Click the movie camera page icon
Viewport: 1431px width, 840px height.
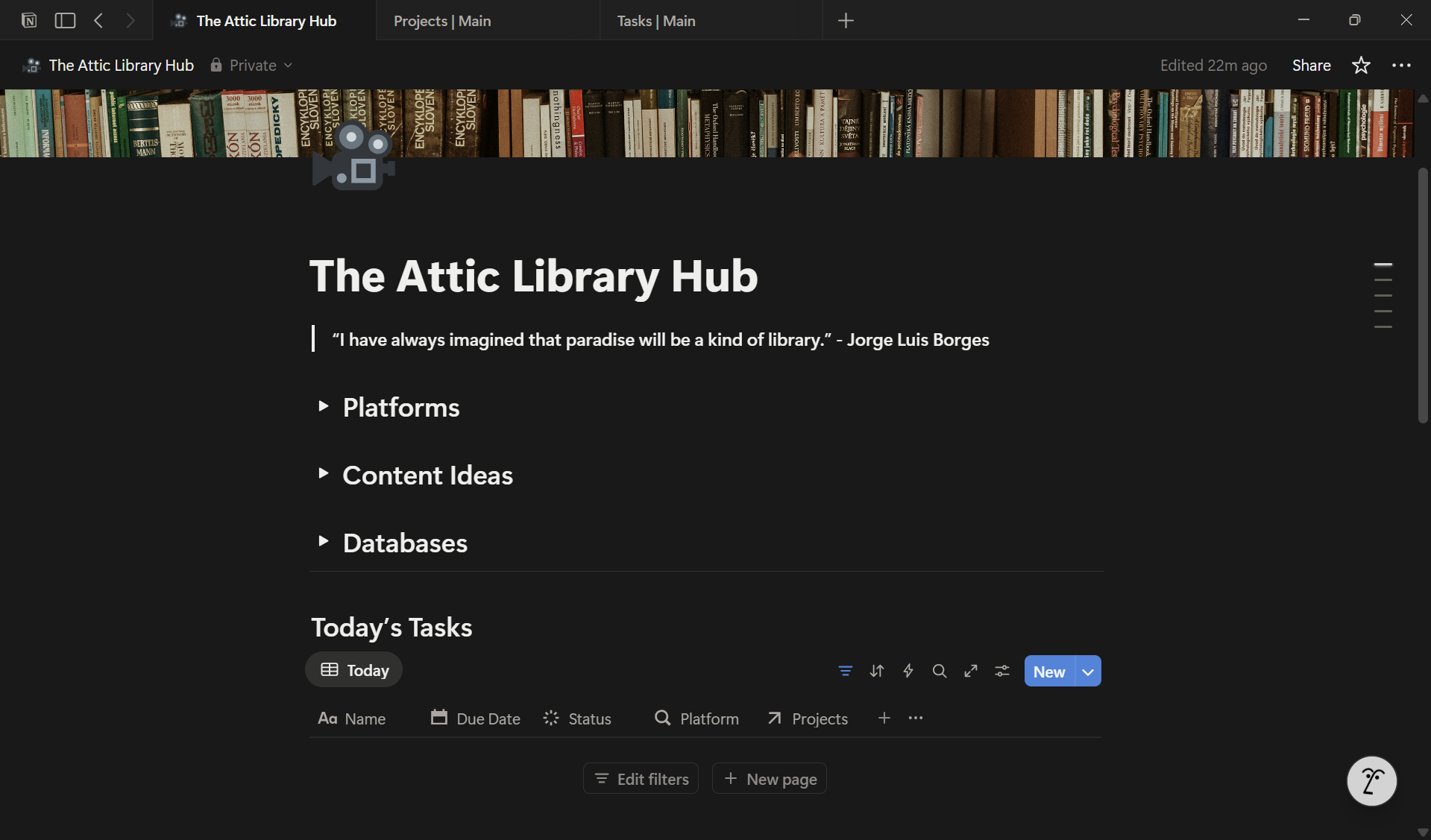[353, 156]
